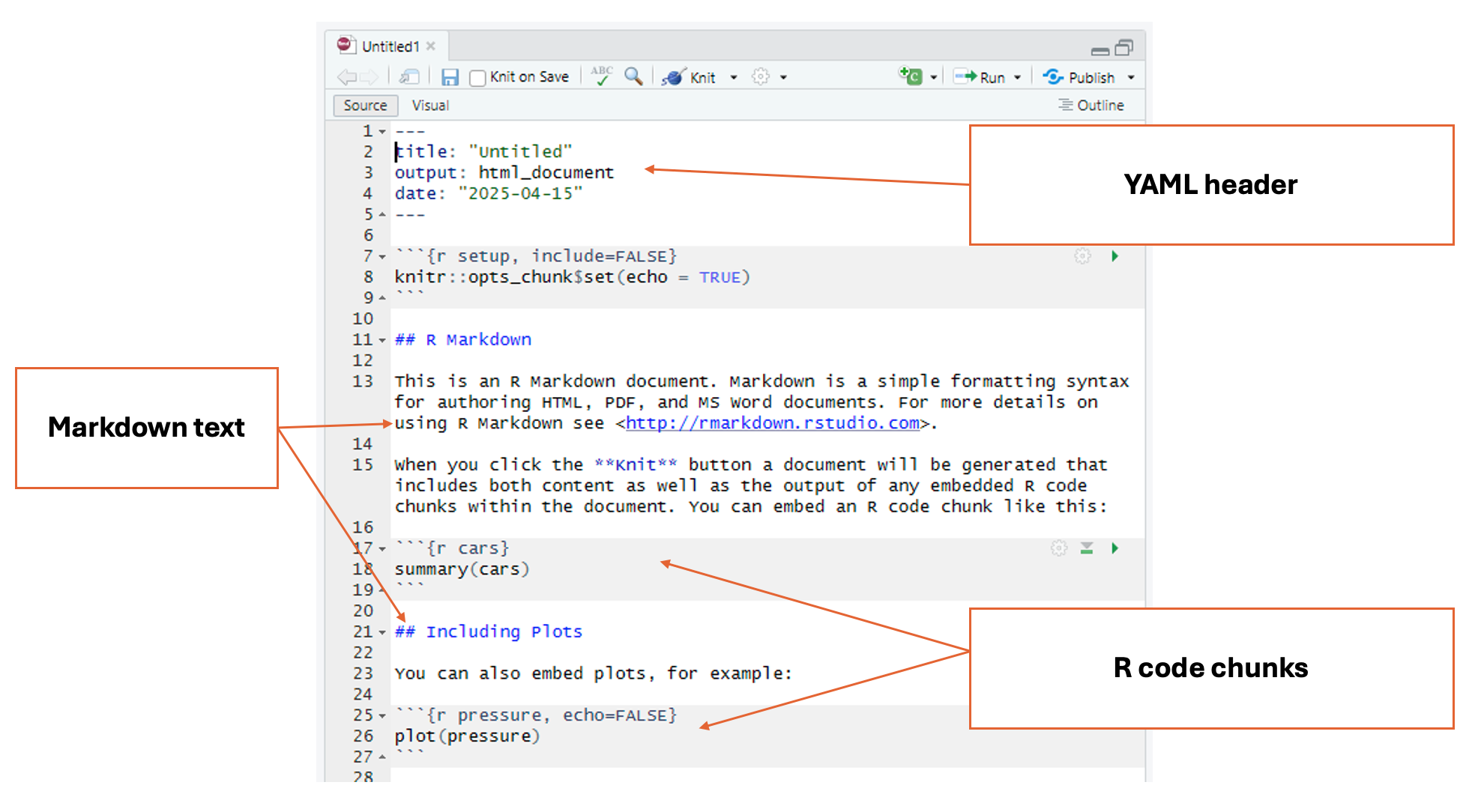Show document in new window icon

point(409,77)
